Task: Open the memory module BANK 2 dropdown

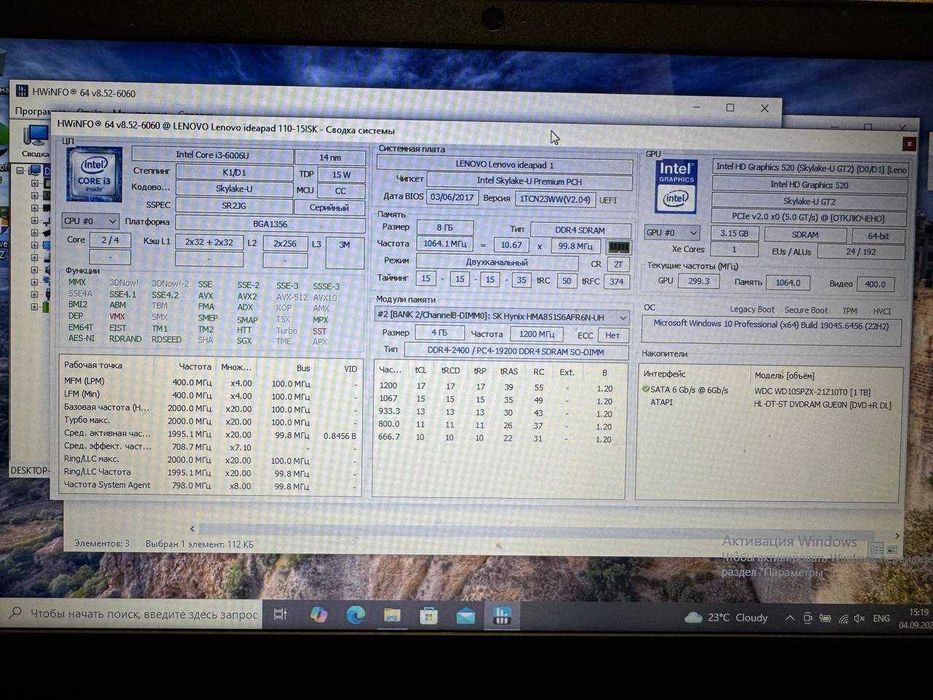Action: (502, 315)
